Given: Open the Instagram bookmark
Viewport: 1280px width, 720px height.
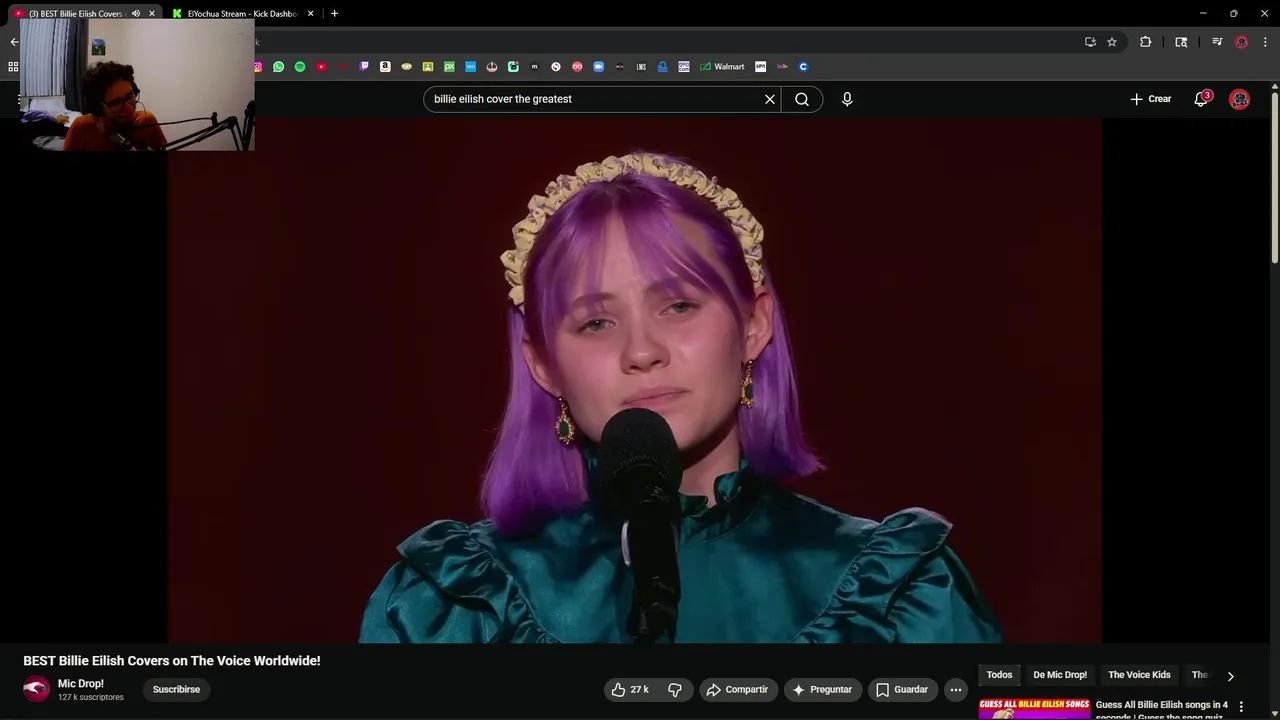Looking at the screenshot, I should (x=257, y=67).
